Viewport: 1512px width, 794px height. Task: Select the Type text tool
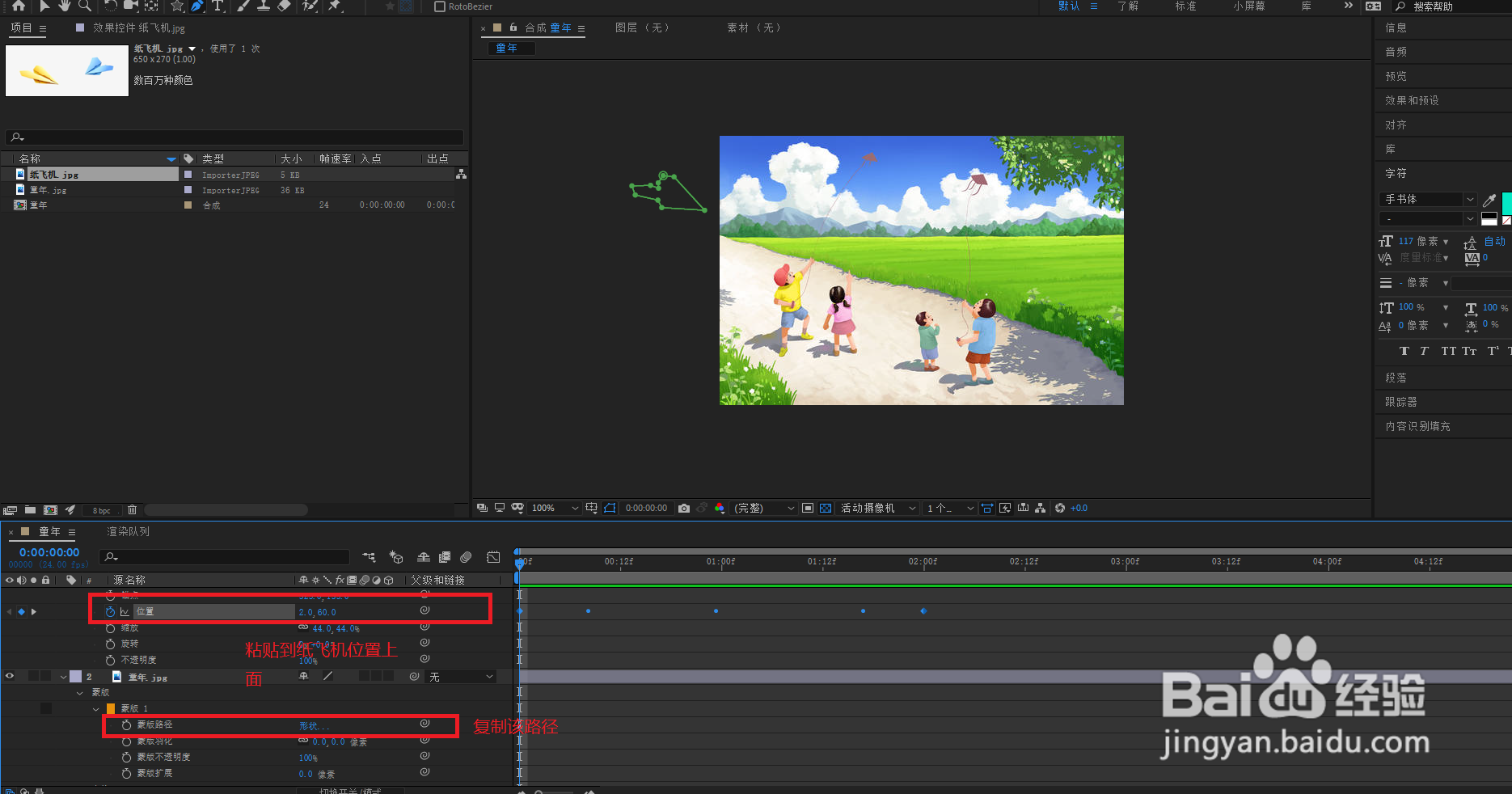coord(218,6)
